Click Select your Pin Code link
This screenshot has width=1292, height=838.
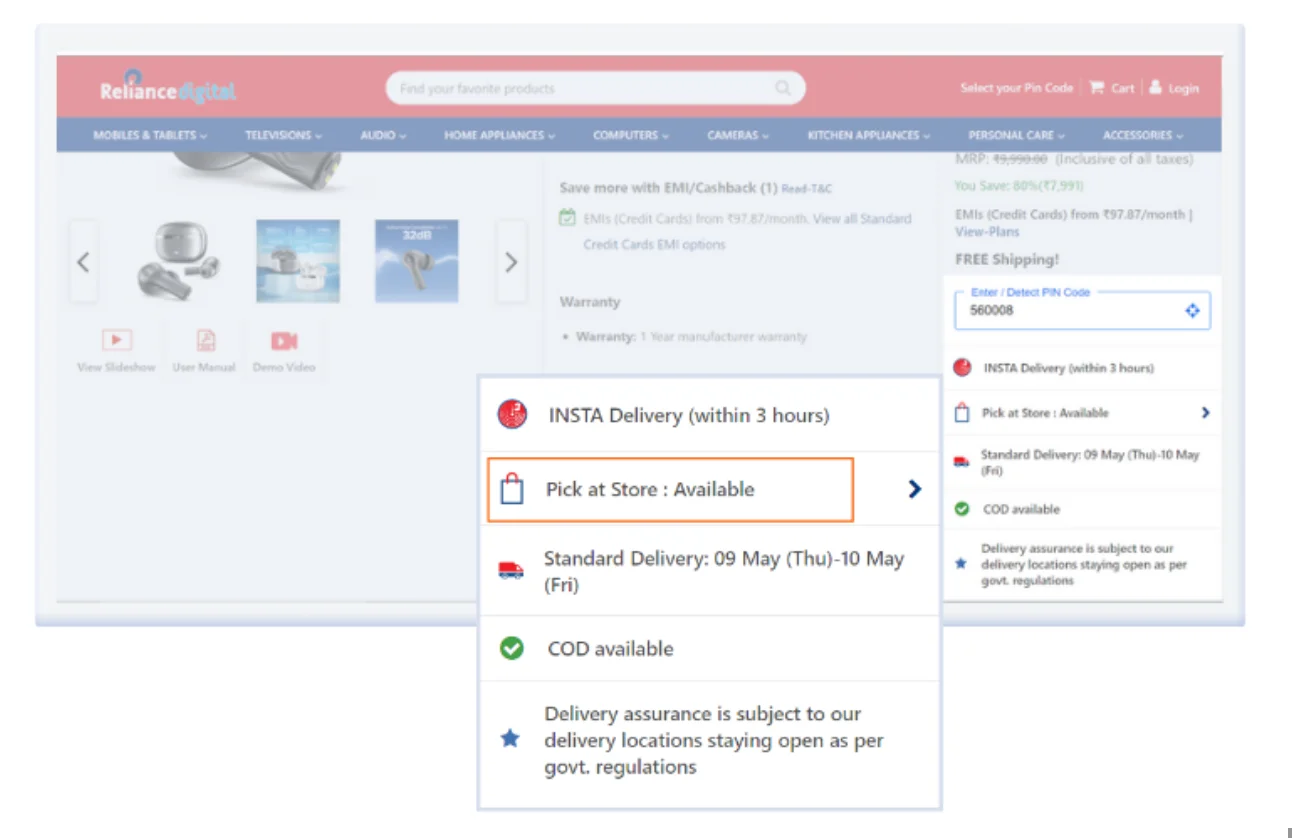[x=1016, y=88]
